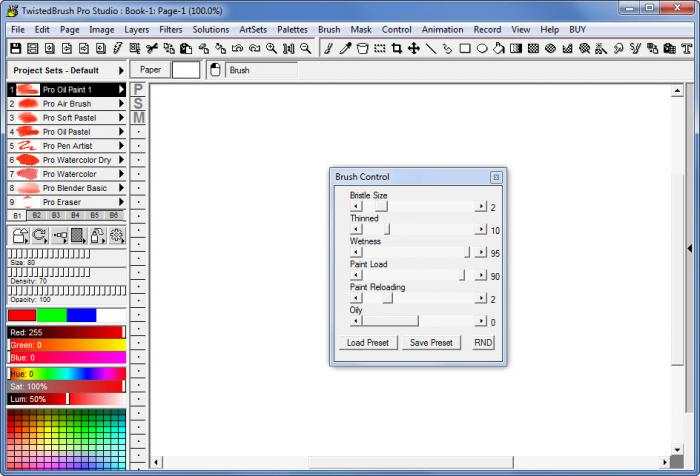
Task: Open the Filters menu
Action: [x=171, y=29]
